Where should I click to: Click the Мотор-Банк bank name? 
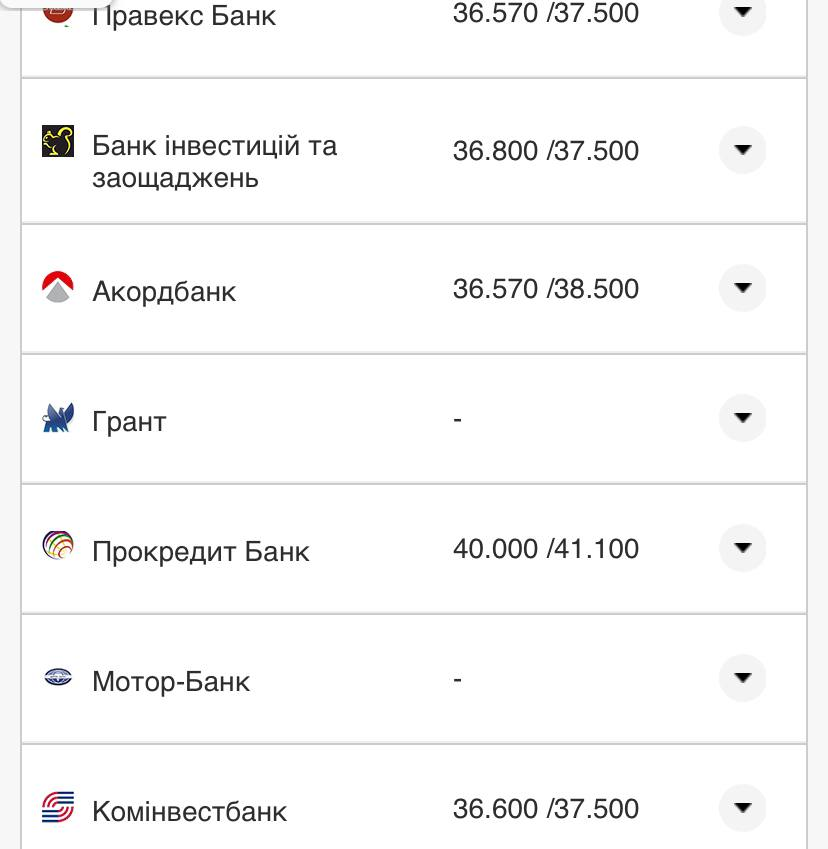click(171, 682)
